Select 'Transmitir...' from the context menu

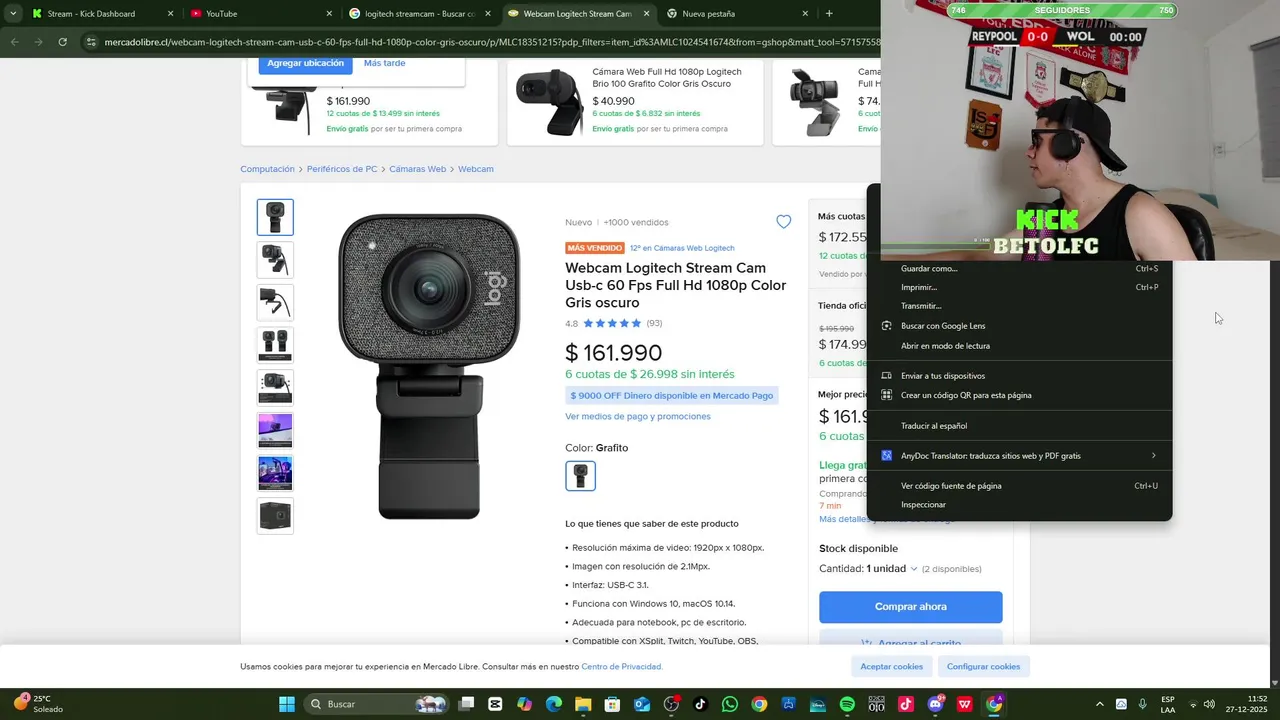(x=1020, y=306)
